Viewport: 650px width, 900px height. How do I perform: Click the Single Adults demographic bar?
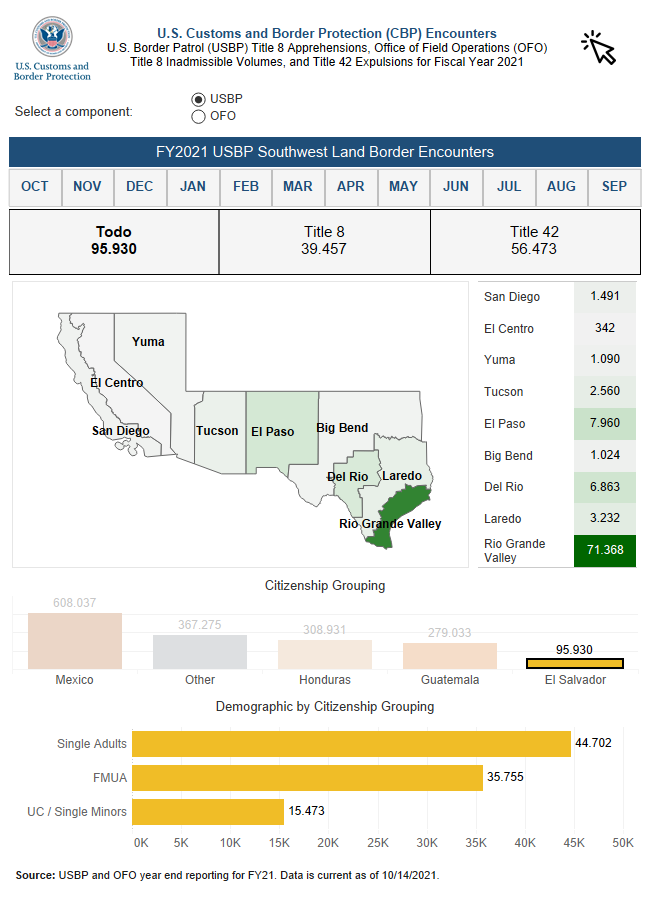(351, 744)
